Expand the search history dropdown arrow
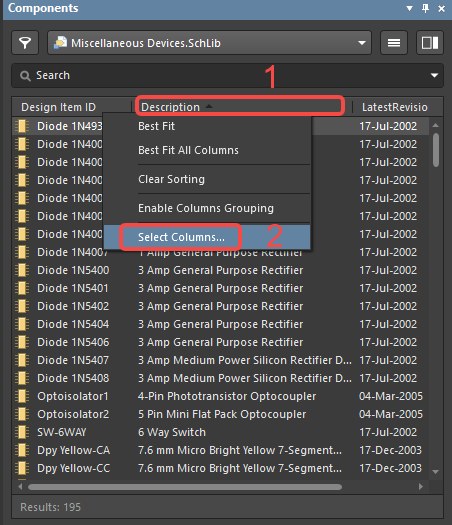Viewport: 452px width, 525px height. click(434, 76)
